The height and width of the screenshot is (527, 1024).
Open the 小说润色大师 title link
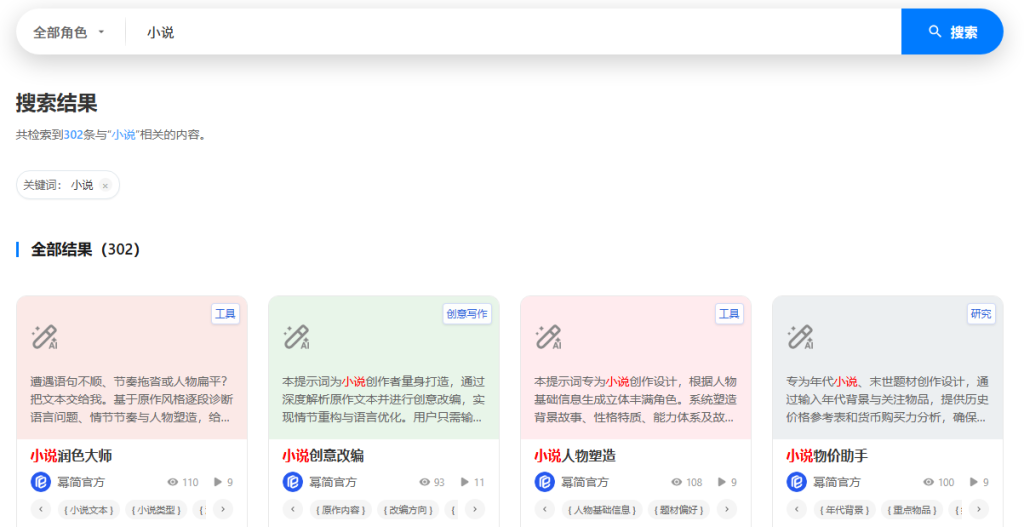click(71, 456)
